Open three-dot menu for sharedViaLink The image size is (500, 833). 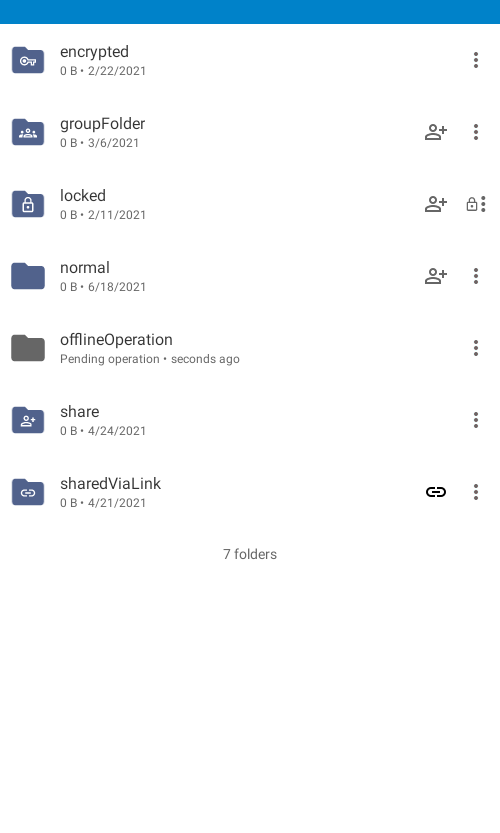coord(476,492)
